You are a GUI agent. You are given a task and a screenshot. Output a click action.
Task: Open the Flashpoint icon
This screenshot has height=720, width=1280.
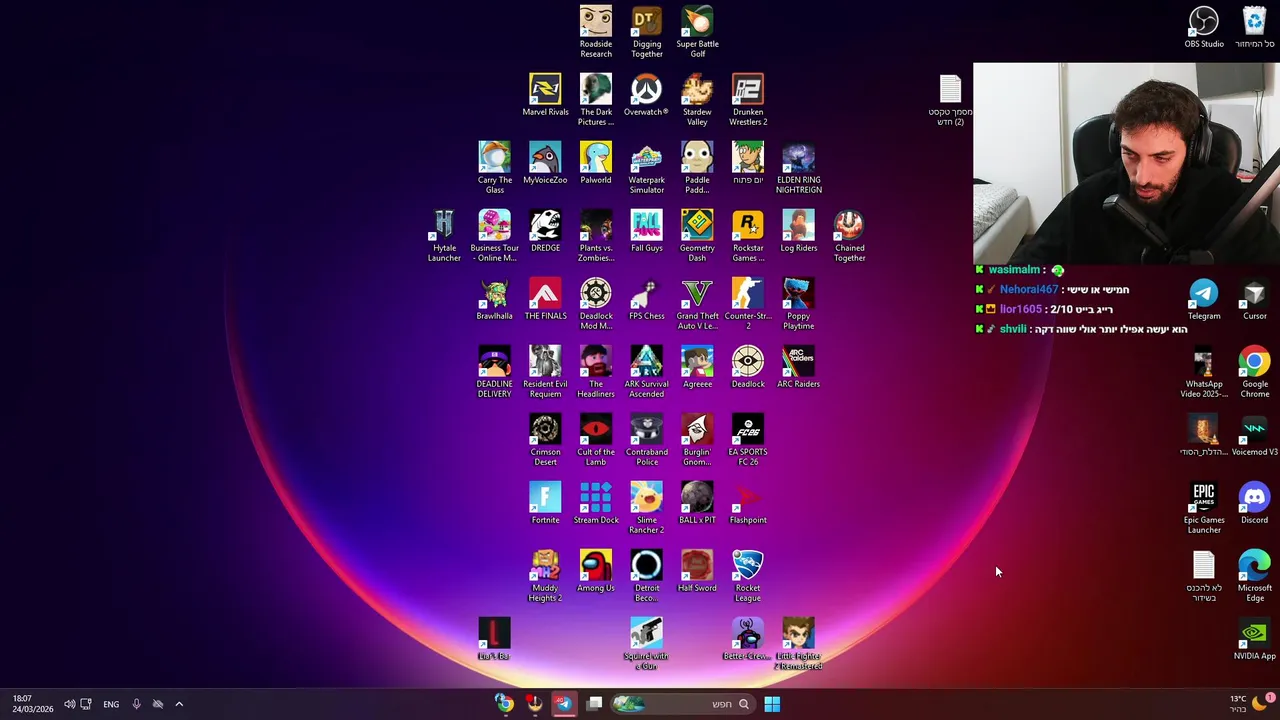[x=748, y=503]
